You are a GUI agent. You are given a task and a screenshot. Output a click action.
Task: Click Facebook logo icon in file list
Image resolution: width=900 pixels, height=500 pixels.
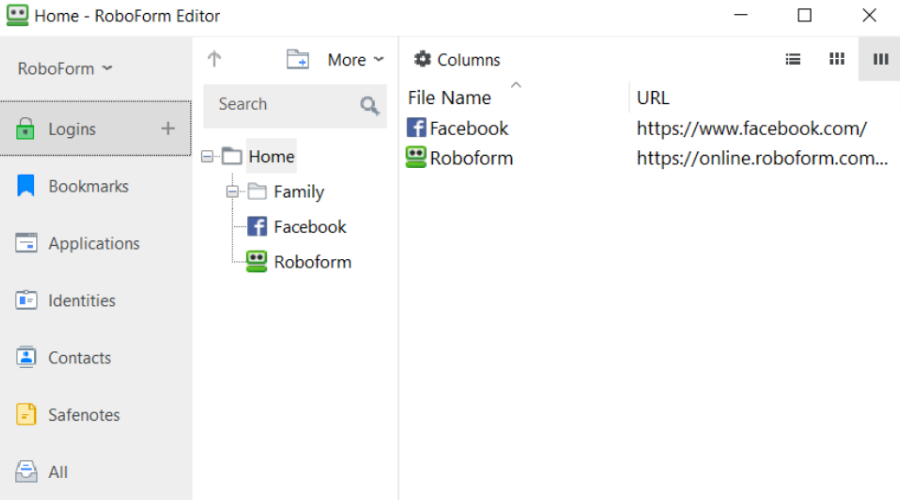click(x=417, y=127)
